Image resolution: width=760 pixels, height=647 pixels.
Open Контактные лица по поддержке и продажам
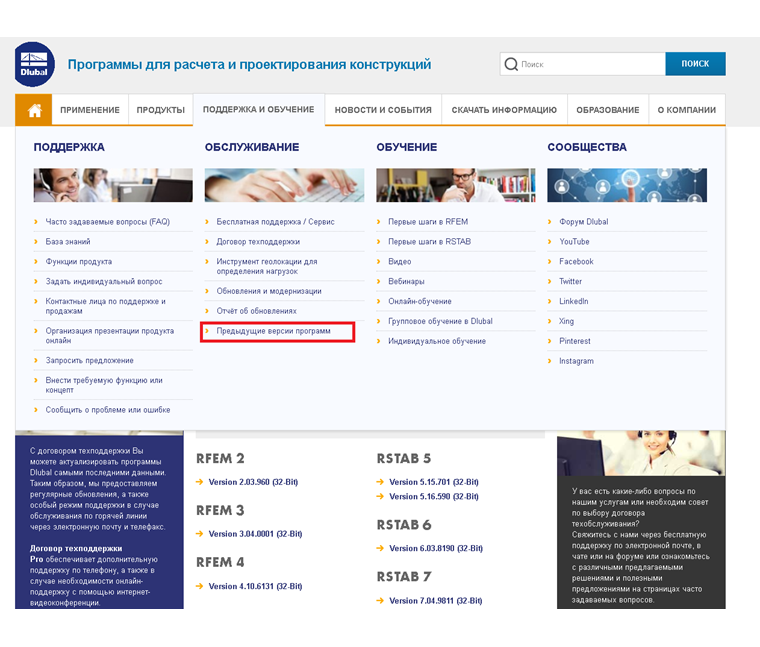tap(106, 306)
